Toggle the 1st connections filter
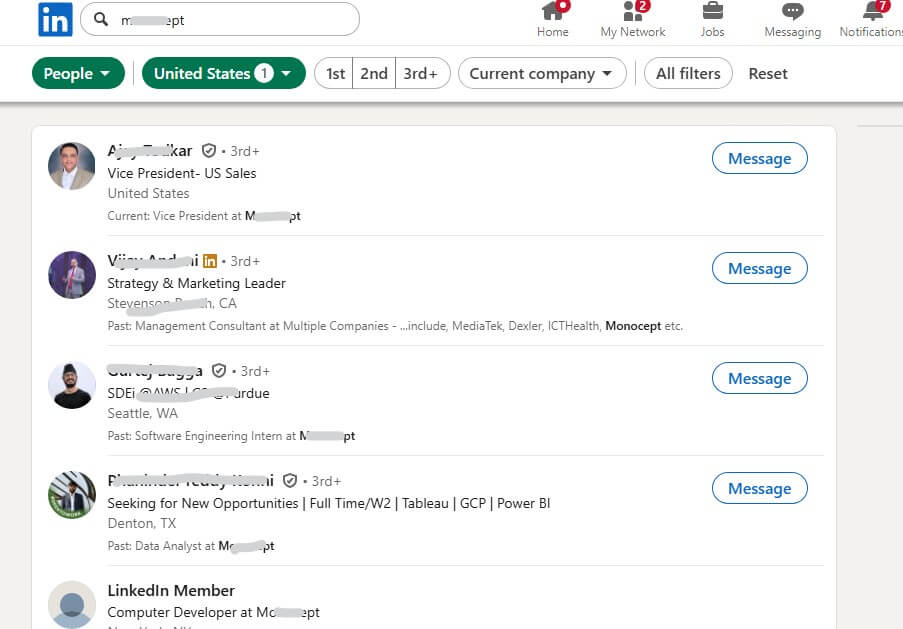 coord(335,73)
